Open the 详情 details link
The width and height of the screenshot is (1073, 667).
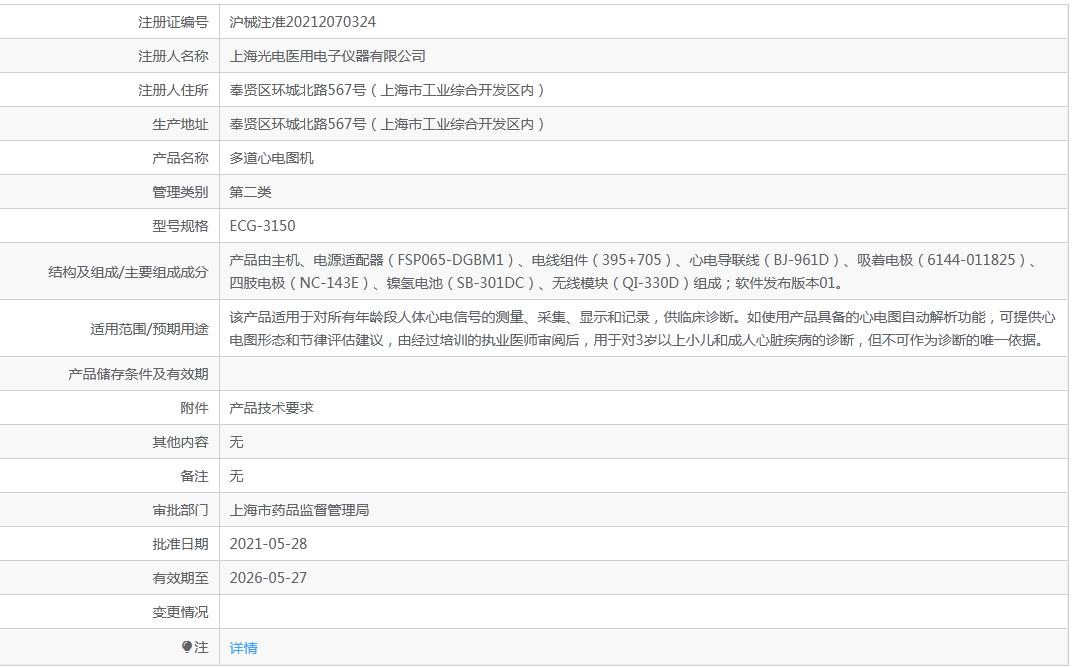coord(243,648)
